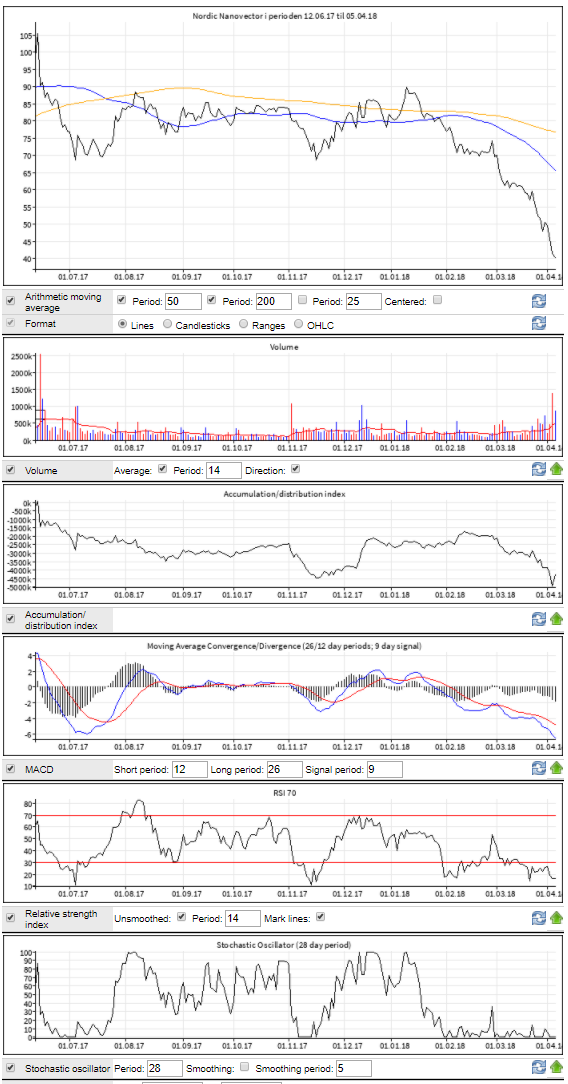Refresh the Relative strength index chart
568x1084 pixels.
click(539, 919)
